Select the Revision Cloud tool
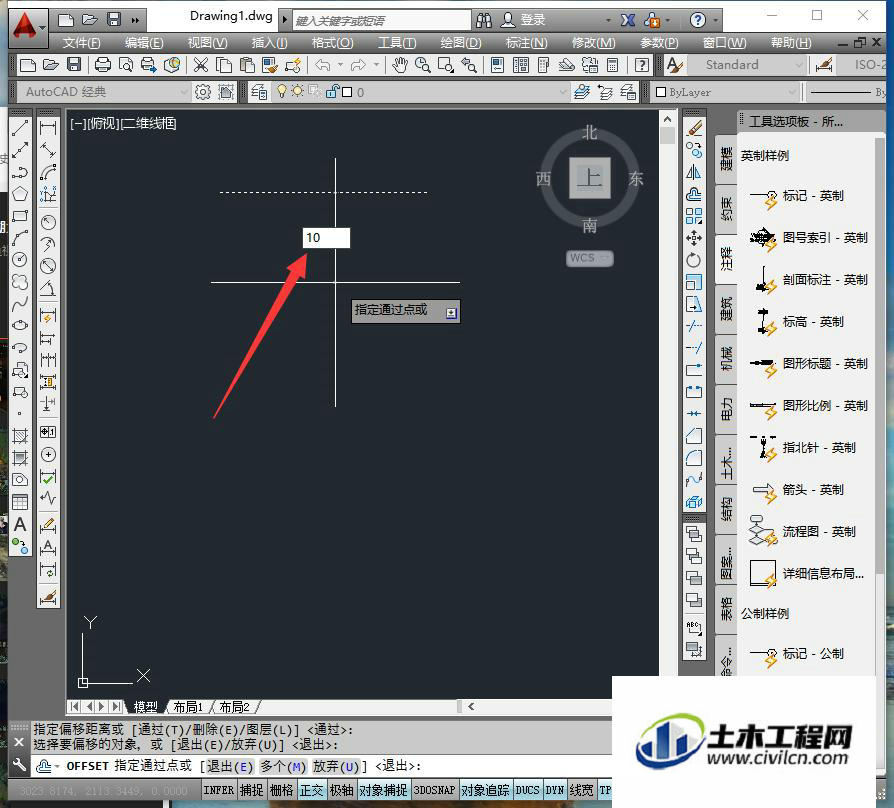This screenshot has height=808, width=894. pos(20,282)
